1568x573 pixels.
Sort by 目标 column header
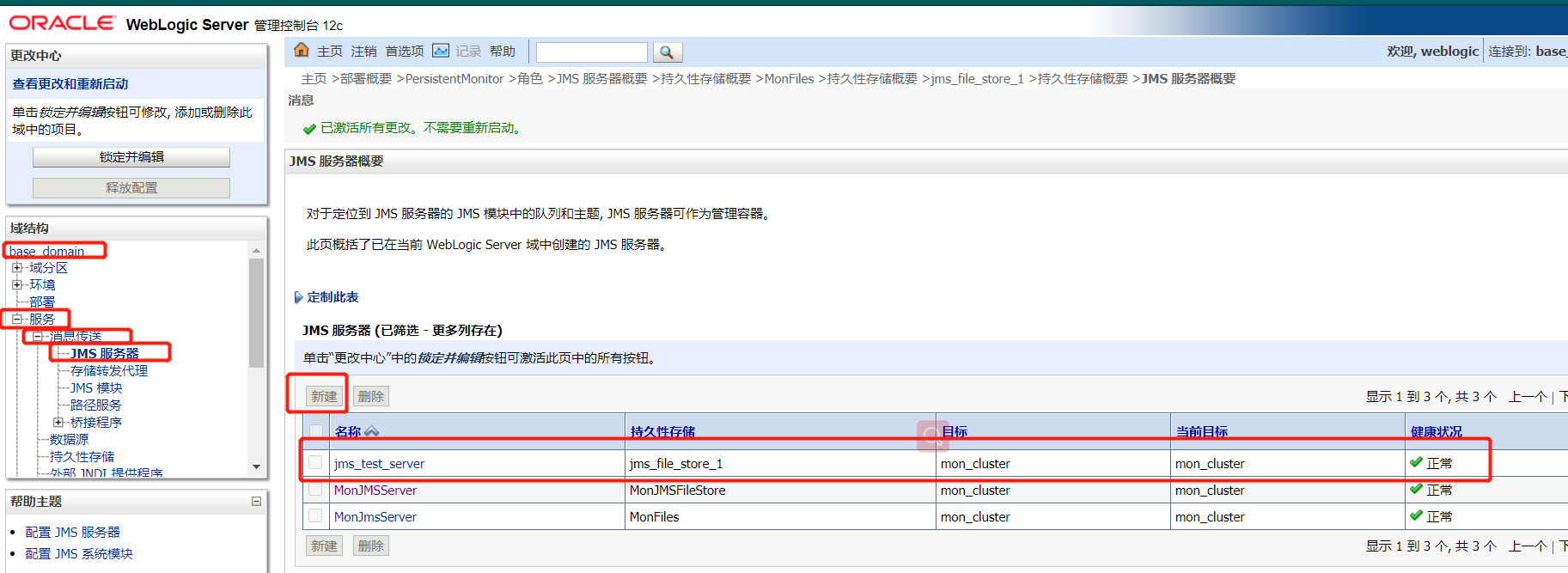click(955, 431)
